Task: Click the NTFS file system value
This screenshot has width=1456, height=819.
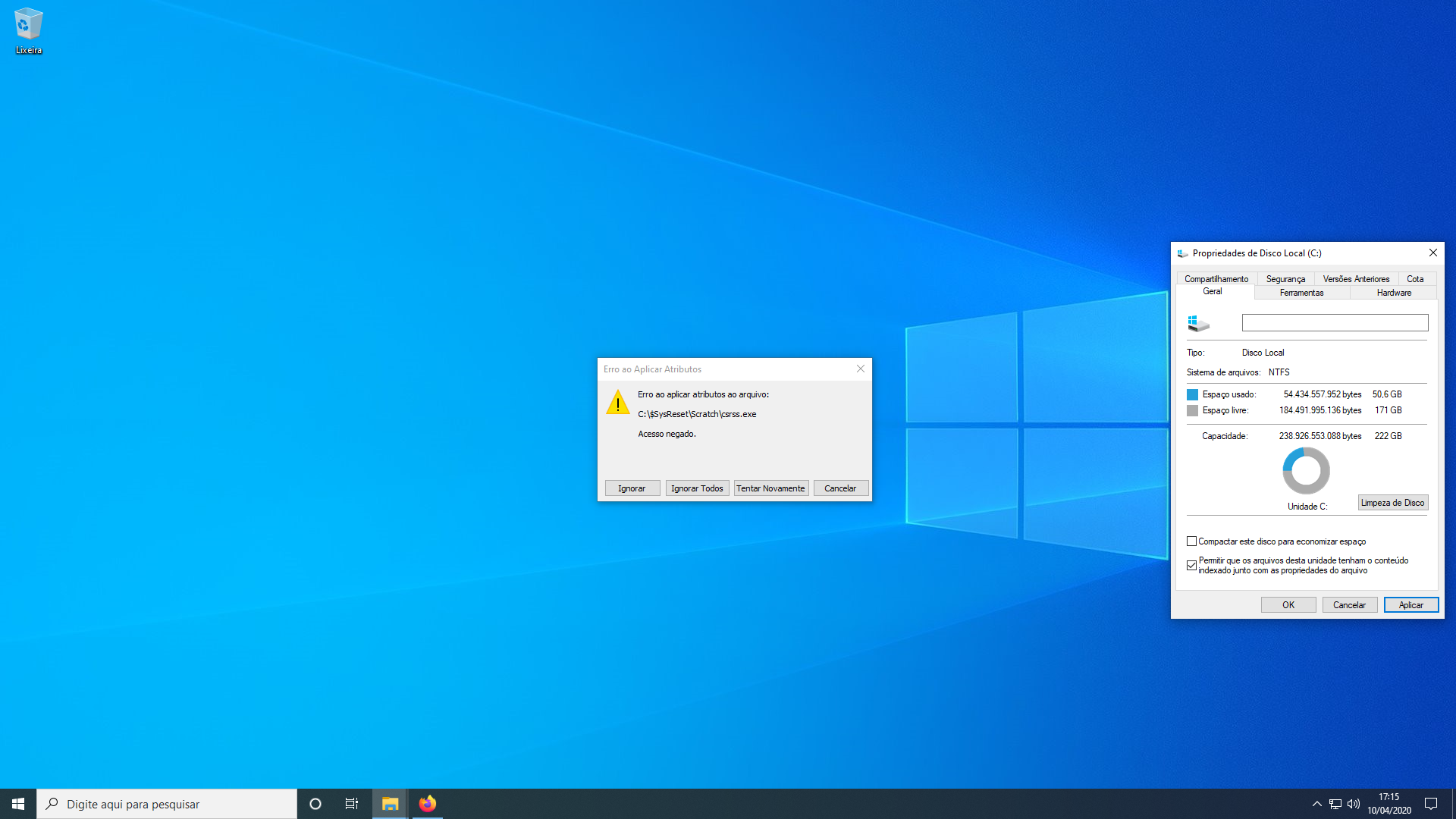Action: click(x=1279, y=372)
